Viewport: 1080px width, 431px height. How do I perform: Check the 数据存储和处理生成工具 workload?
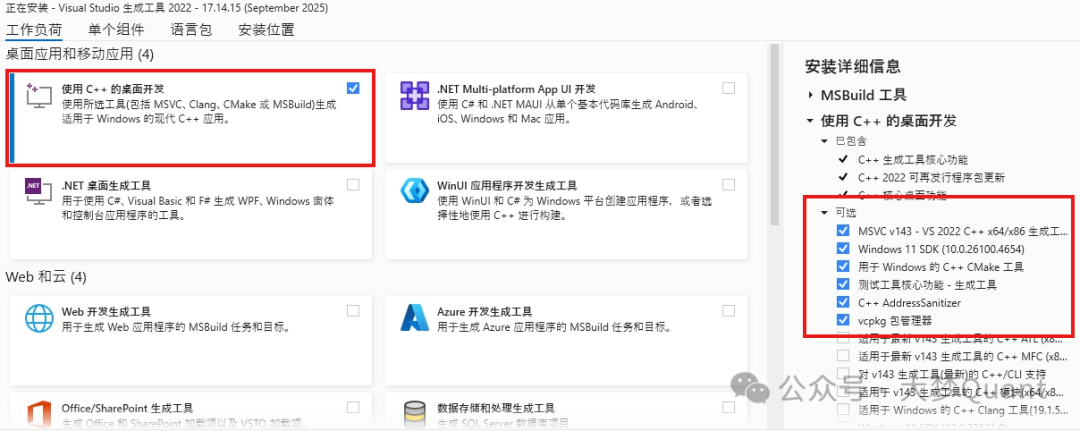[729, 408]
